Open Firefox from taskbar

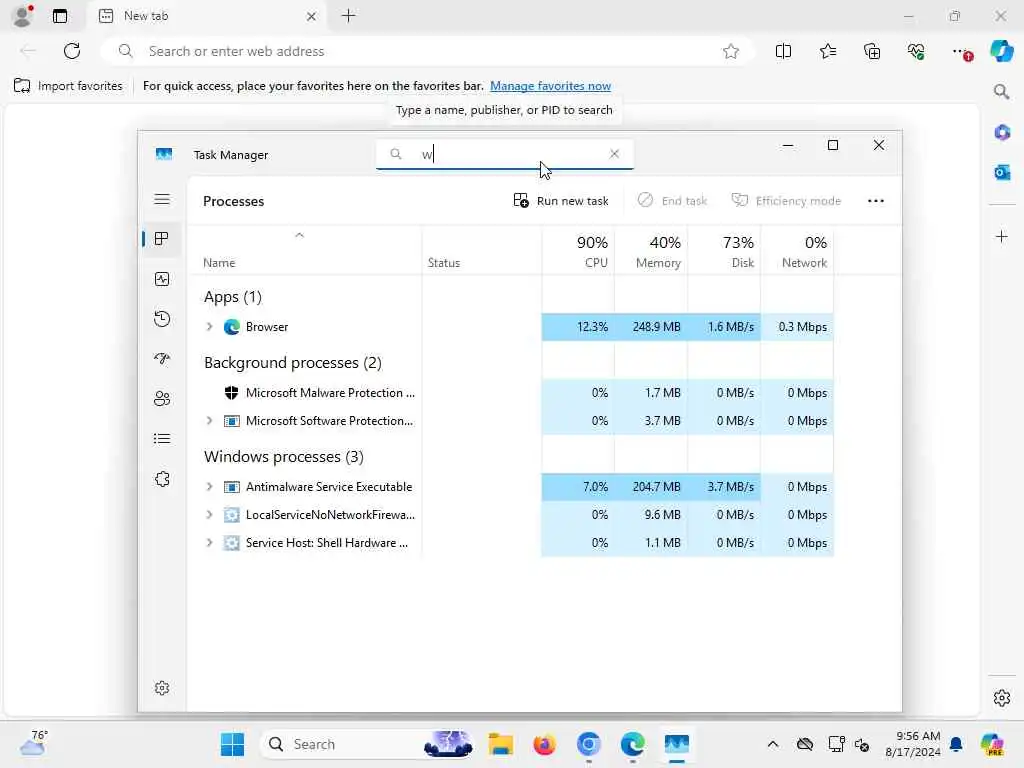coord(544,744)
